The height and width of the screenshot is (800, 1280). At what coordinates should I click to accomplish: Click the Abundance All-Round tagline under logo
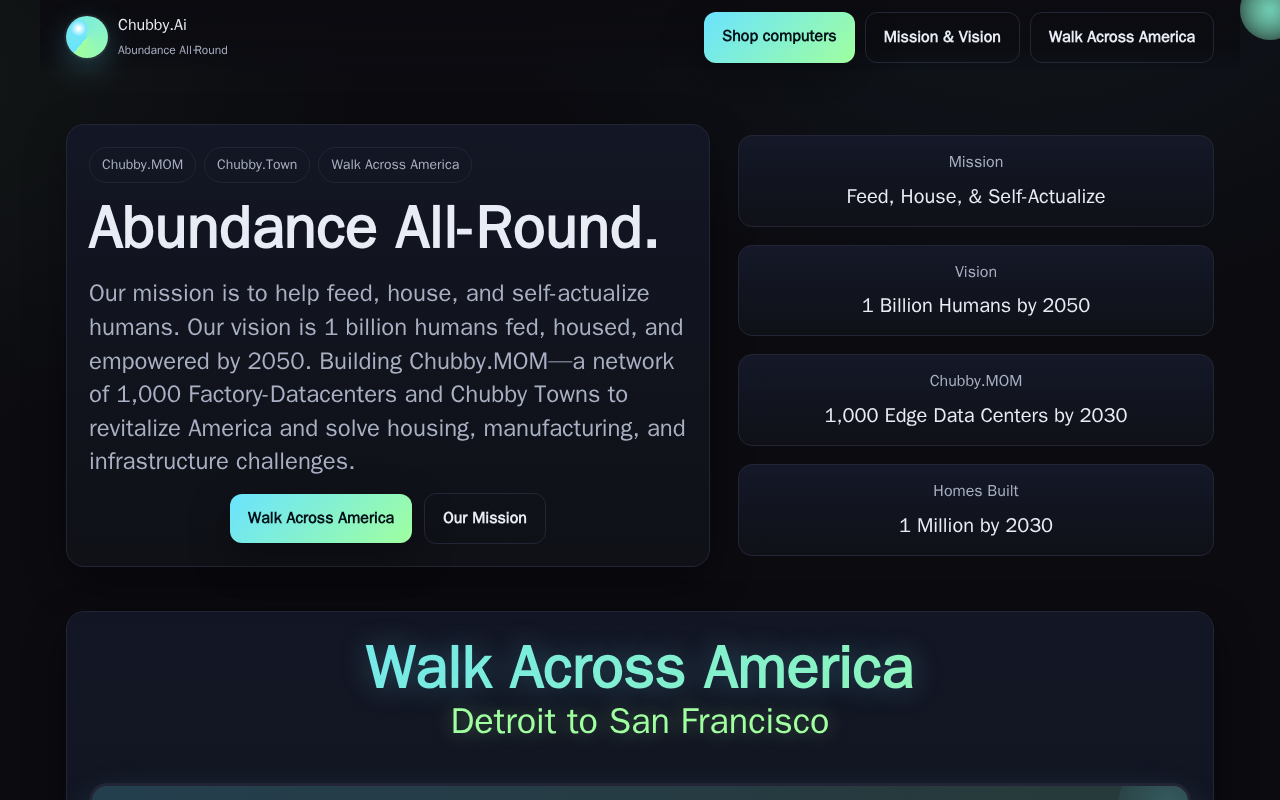173,50
